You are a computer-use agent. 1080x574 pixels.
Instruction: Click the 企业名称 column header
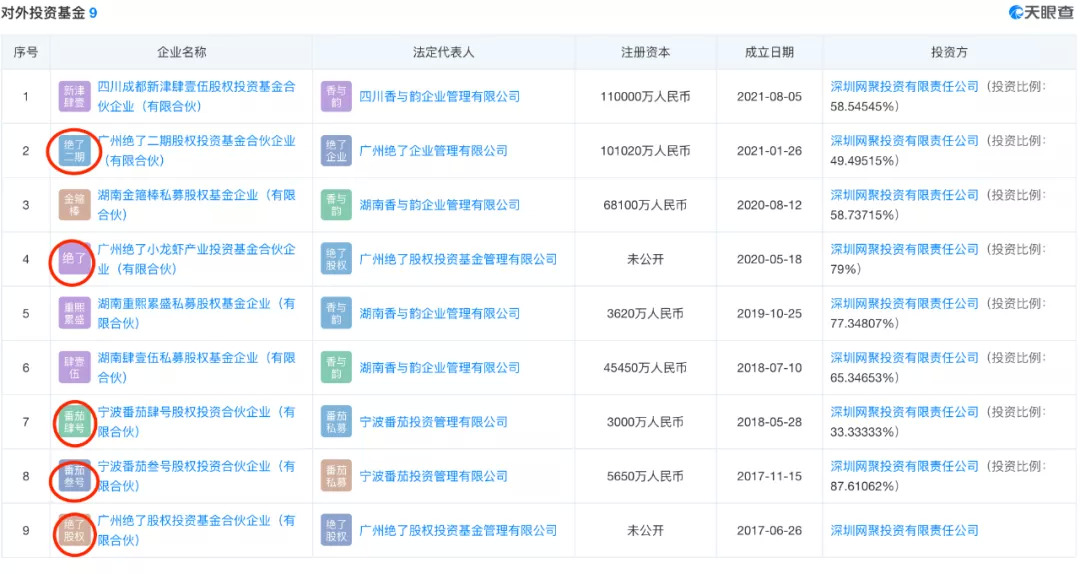(x=182, y=52)
